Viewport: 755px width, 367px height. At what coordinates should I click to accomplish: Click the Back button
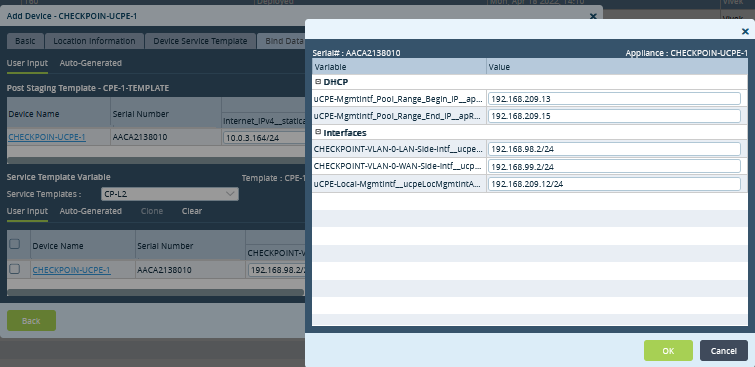coord(31,320)
